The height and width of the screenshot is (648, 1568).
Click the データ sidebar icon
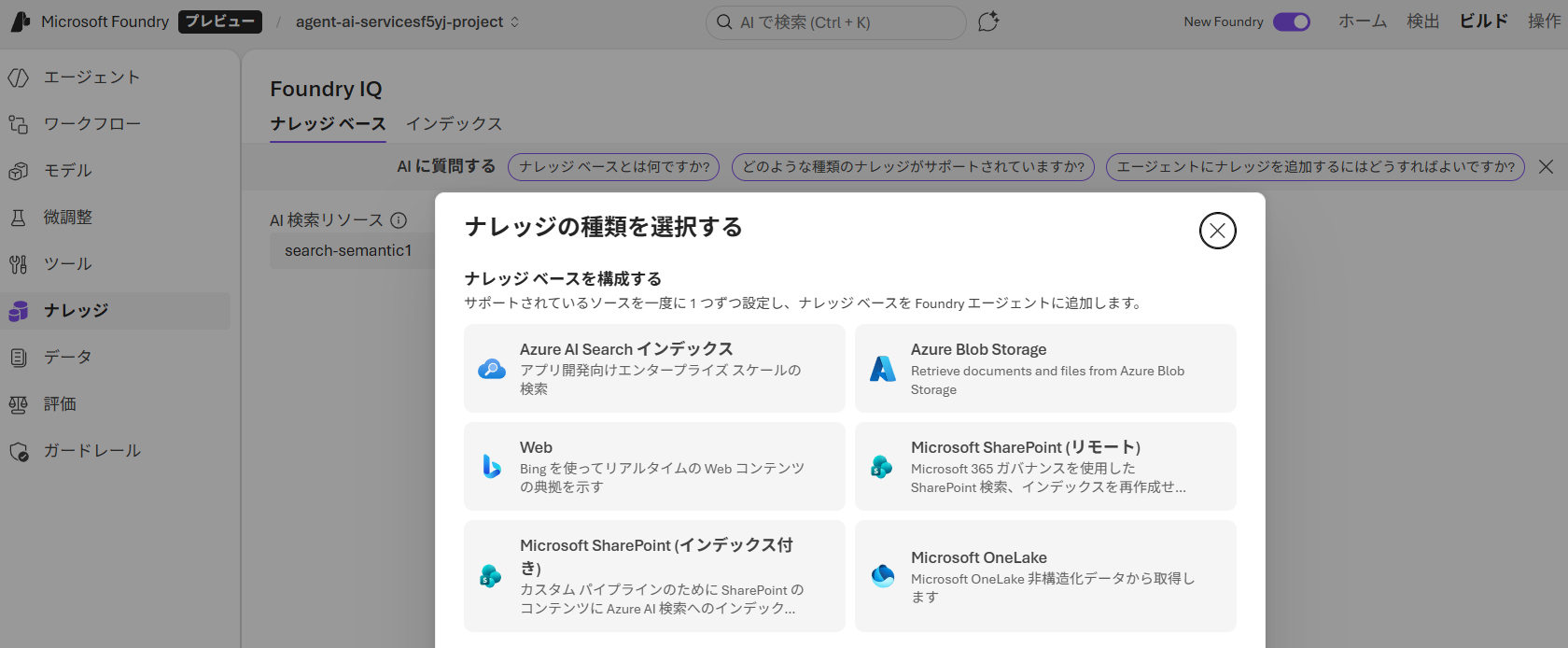pyautogui.click(x=19, y=358)
